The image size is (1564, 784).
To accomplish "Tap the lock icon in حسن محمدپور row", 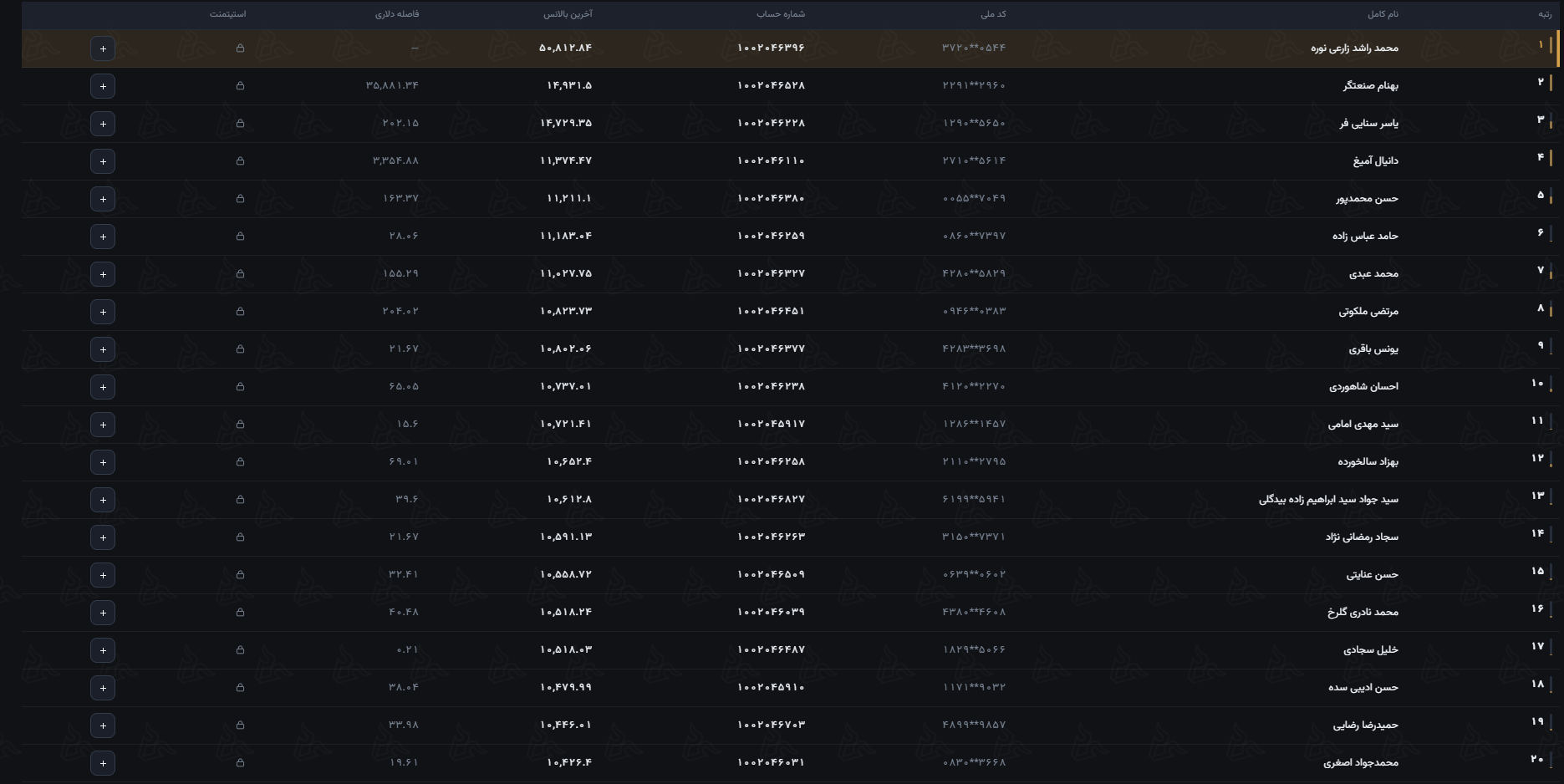I will 240,199.
